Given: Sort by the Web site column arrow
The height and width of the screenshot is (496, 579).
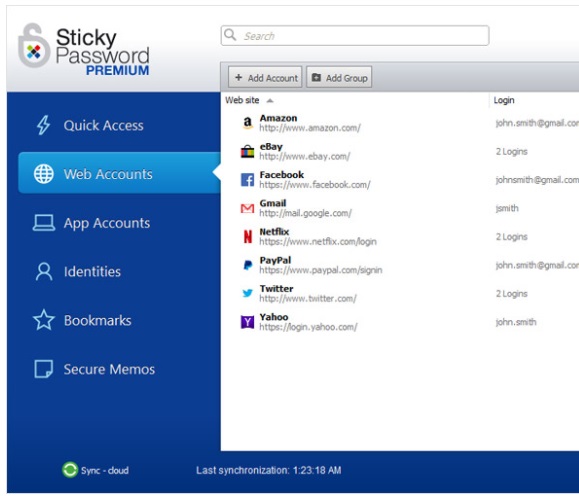Looking at the screenshot, I should [270, 100].
